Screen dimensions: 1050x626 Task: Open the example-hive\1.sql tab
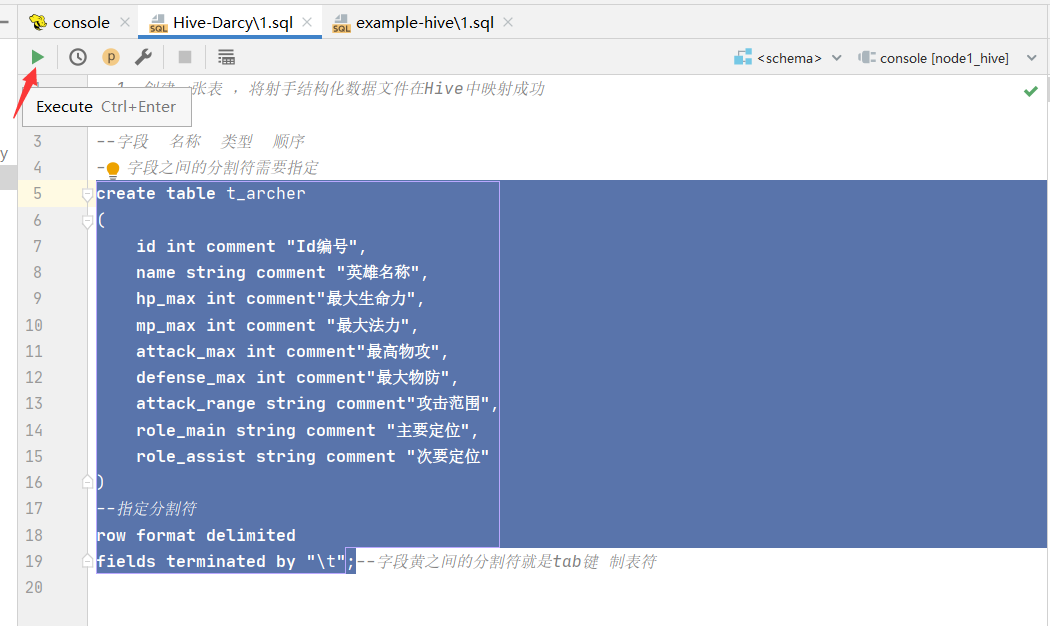[425, 23]
